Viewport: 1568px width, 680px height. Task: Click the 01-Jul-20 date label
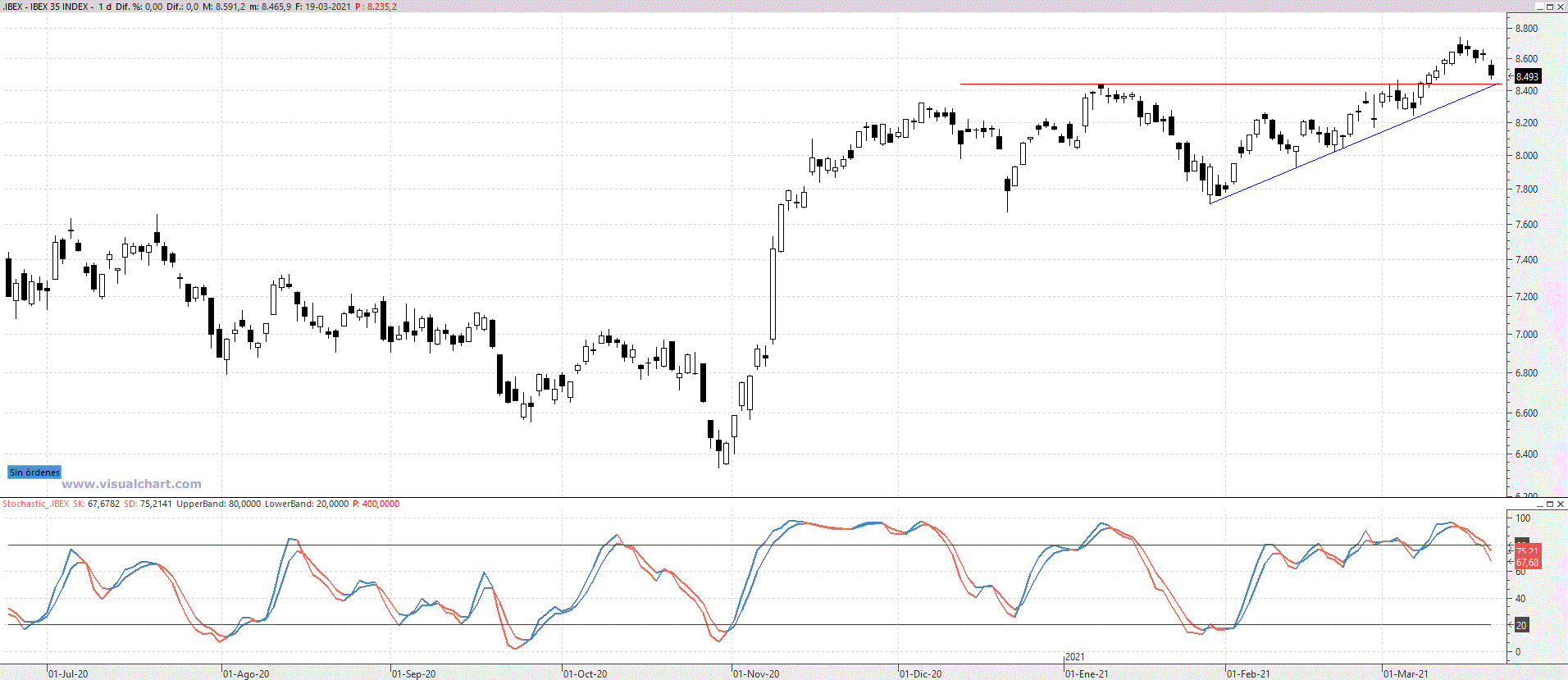68,673
